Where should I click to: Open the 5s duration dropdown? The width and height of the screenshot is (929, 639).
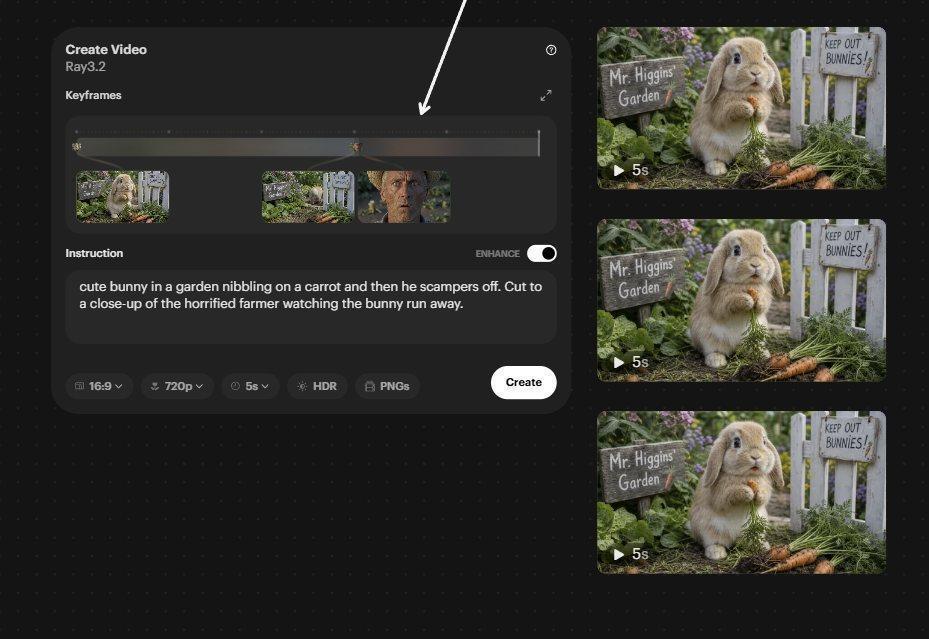[250, 386]
